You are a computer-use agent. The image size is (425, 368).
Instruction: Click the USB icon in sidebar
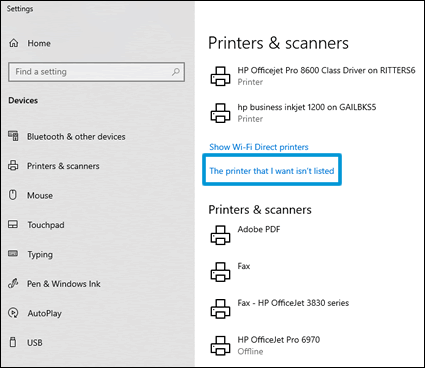pyautogui.click(x=13, y=342)
